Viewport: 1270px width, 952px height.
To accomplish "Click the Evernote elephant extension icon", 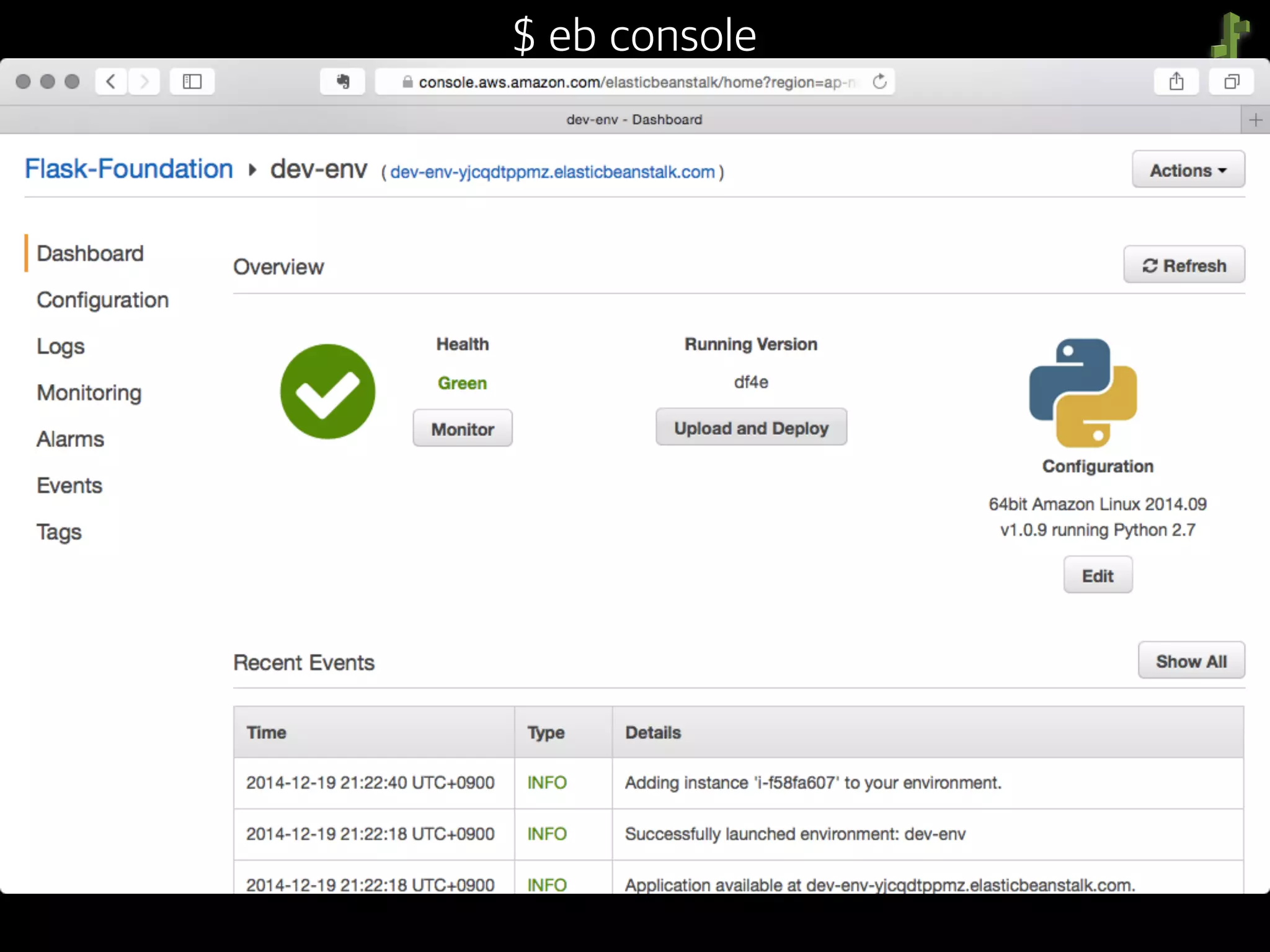I will click(342, 82).
